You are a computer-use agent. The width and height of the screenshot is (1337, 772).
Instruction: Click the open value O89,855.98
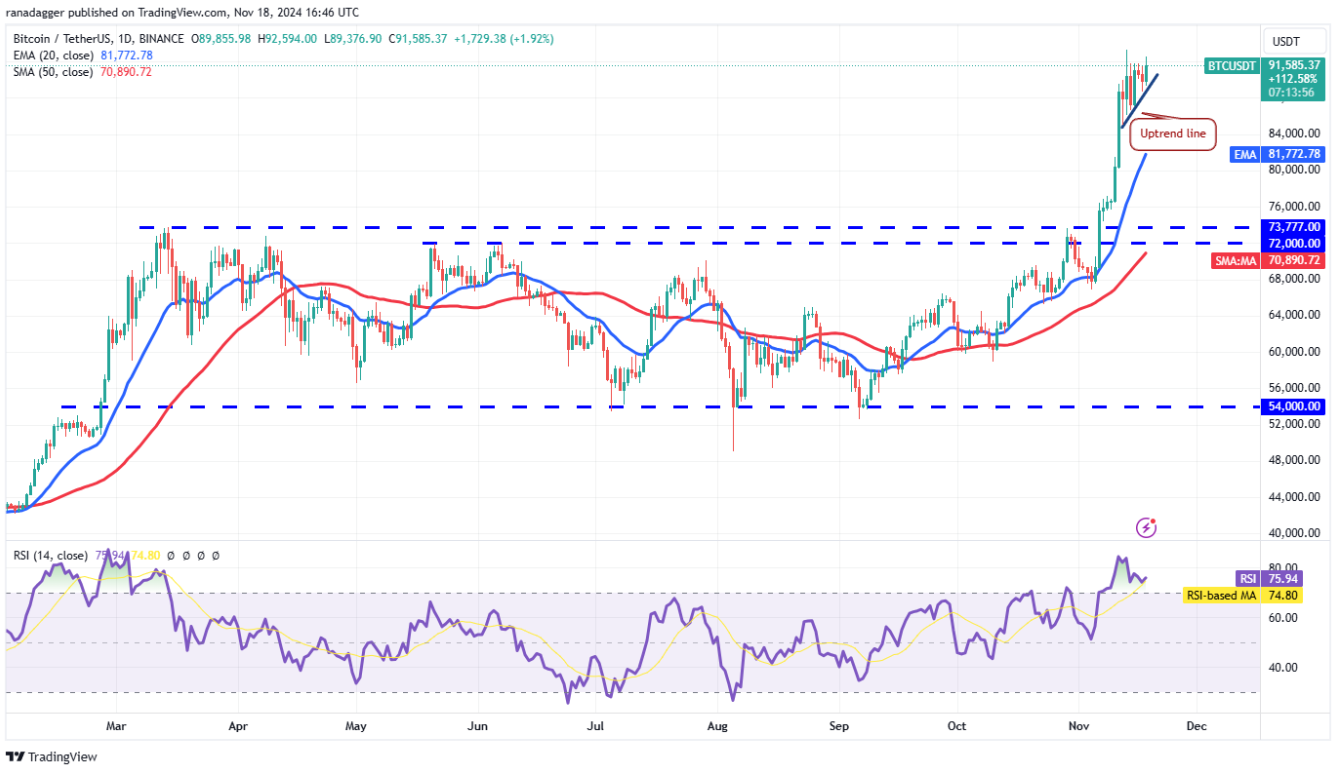221,39
